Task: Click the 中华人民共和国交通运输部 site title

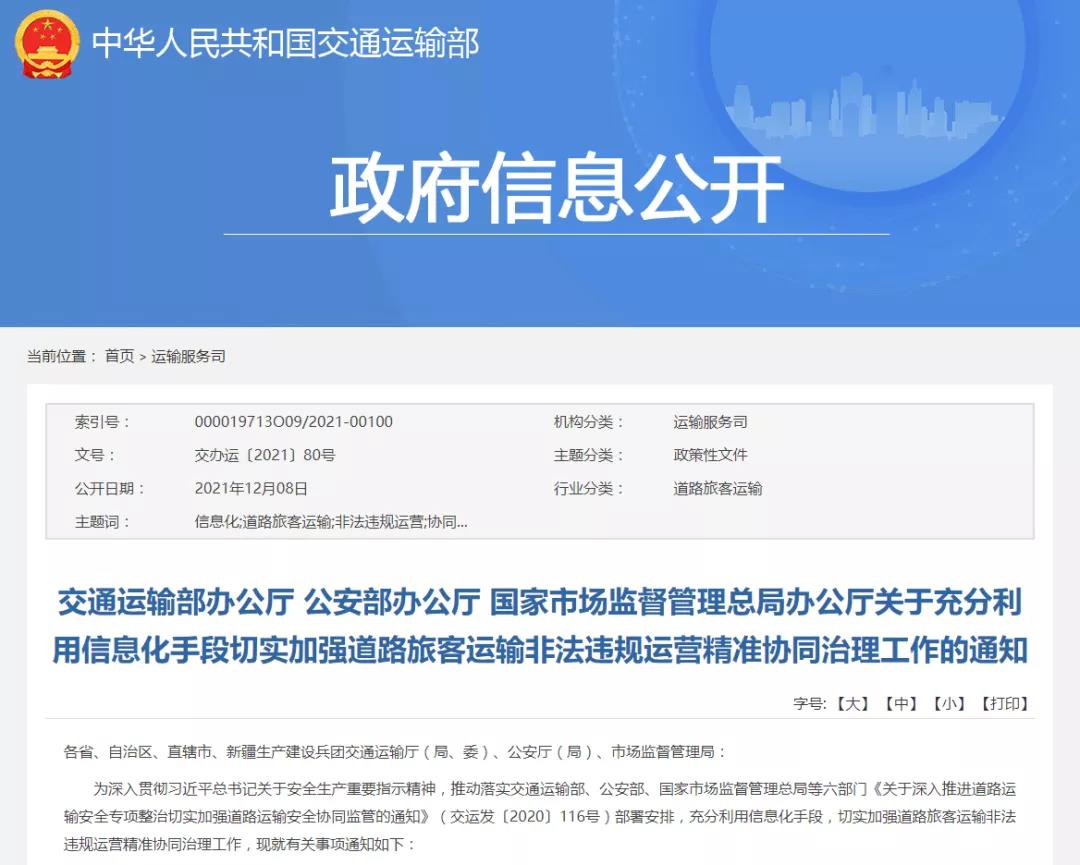Action: 285,44
